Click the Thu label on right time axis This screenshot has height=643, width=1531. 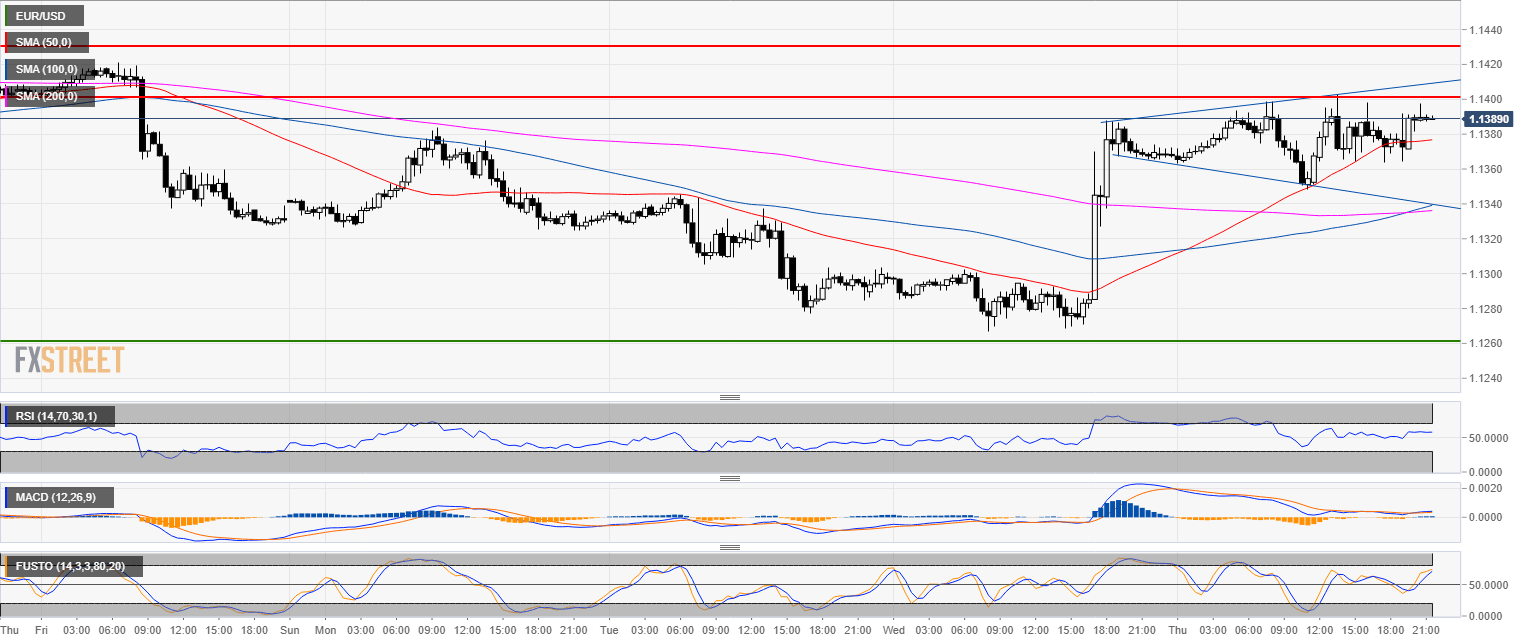coord(1177,631)
